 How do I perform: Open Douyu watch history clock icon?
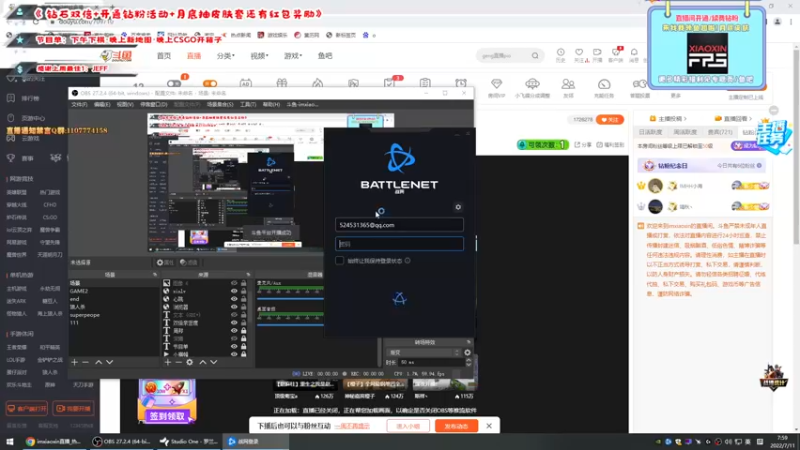[560, 53]
